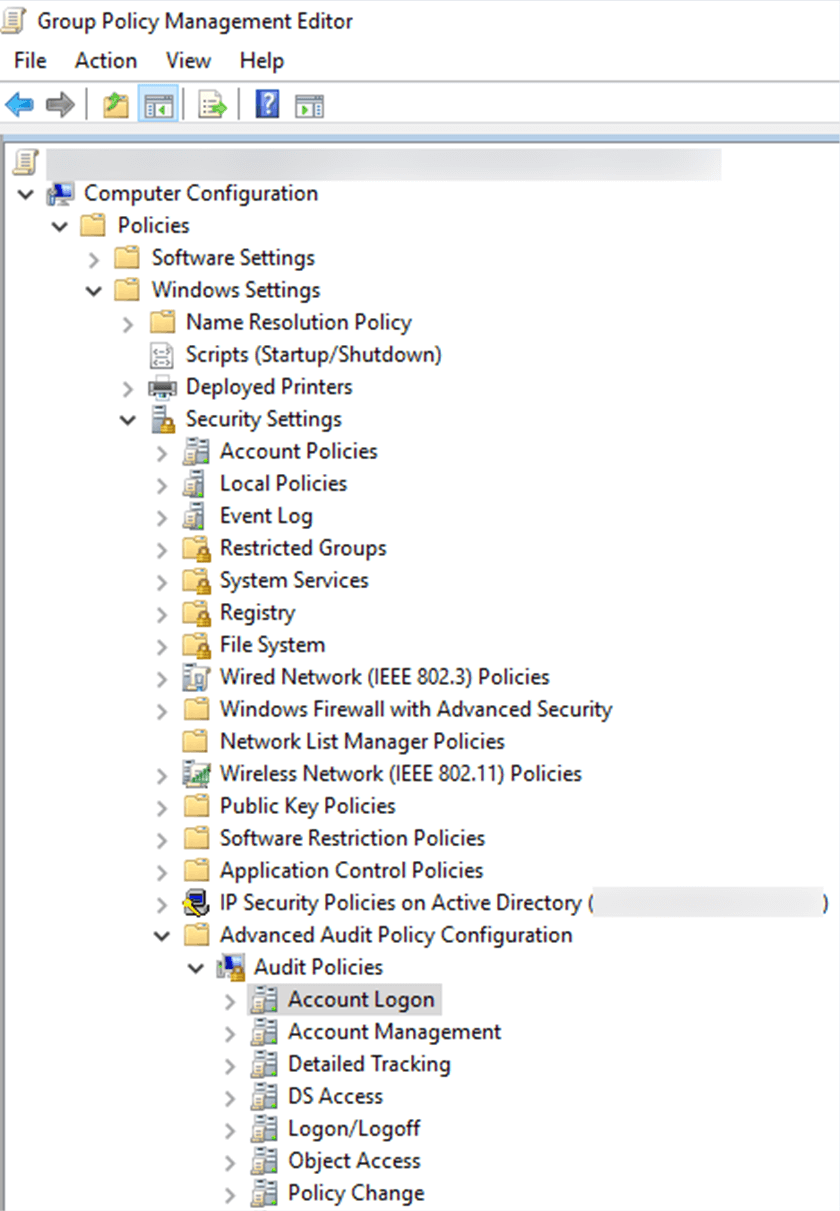The height and width of the screenshot is (1211, 840).
Task: Click the IP Security Policies icon
Action: click(x=195, y=903)
